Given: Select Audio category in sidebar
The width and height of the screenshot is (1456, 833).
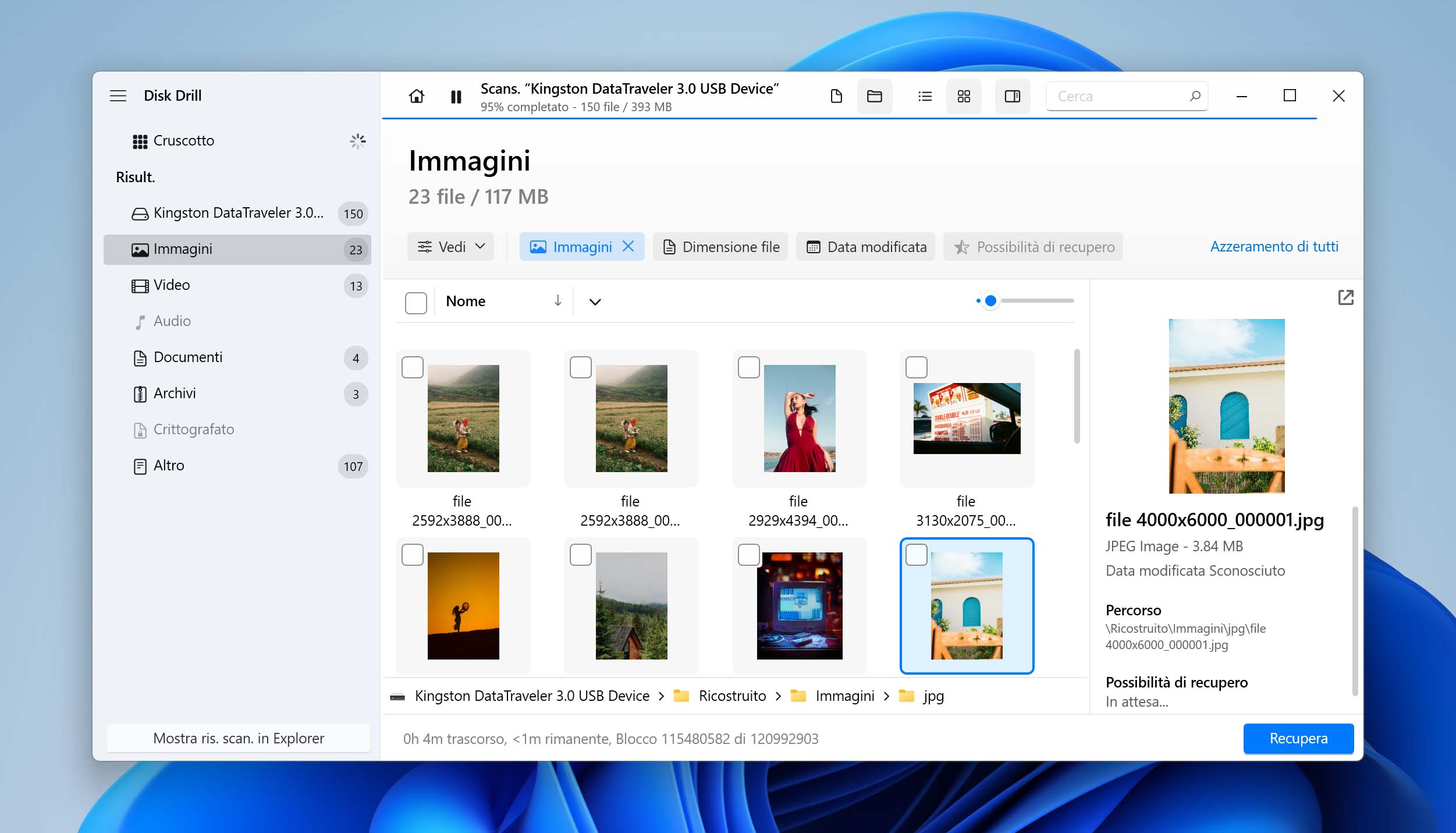Looking at the screenshot, I should click(x=237, y=321).
